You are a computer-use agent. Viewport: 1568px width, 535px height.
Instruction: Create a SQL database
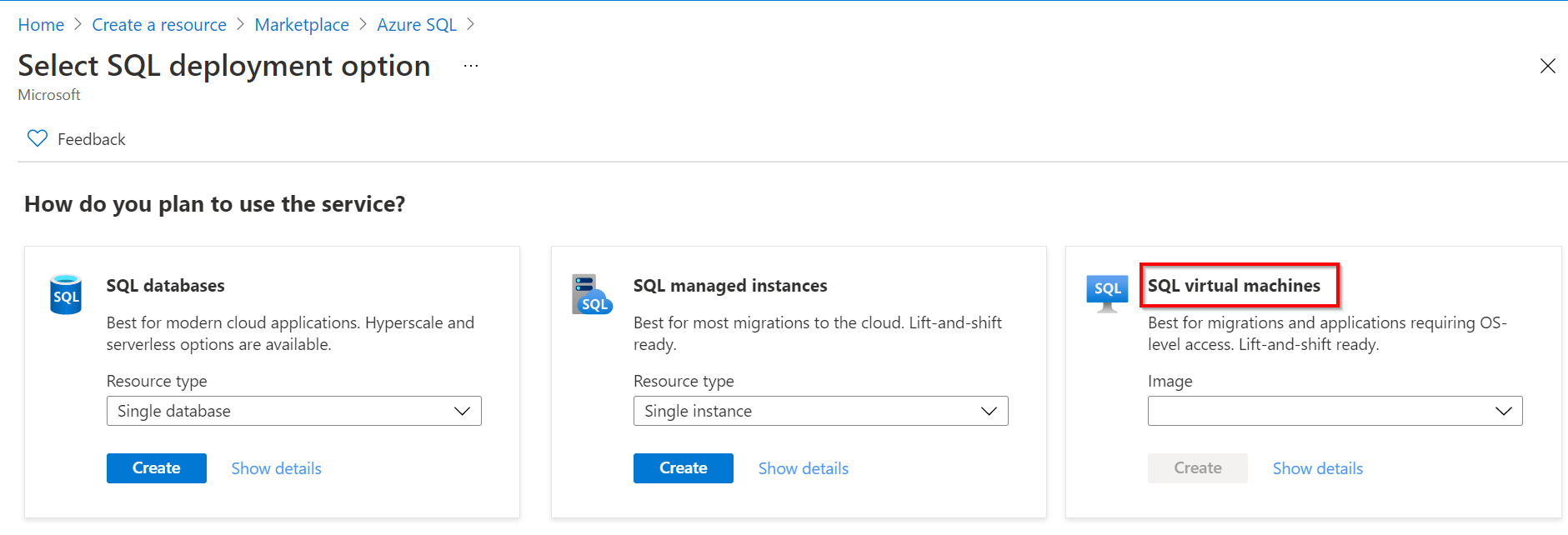(x=157, y=468)
